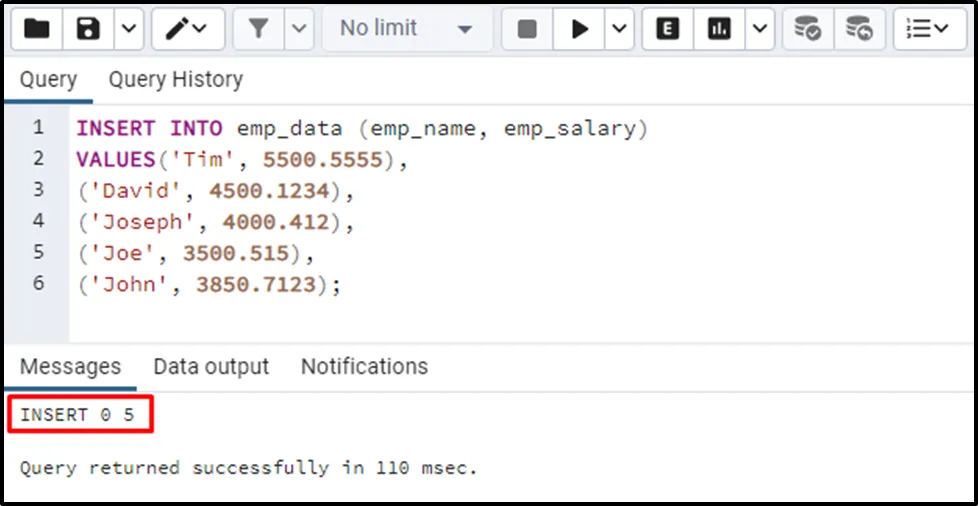Viewport: 978px width, 506px height.
Task: Click the Explain (E) icon
Action: pos(668,29)
